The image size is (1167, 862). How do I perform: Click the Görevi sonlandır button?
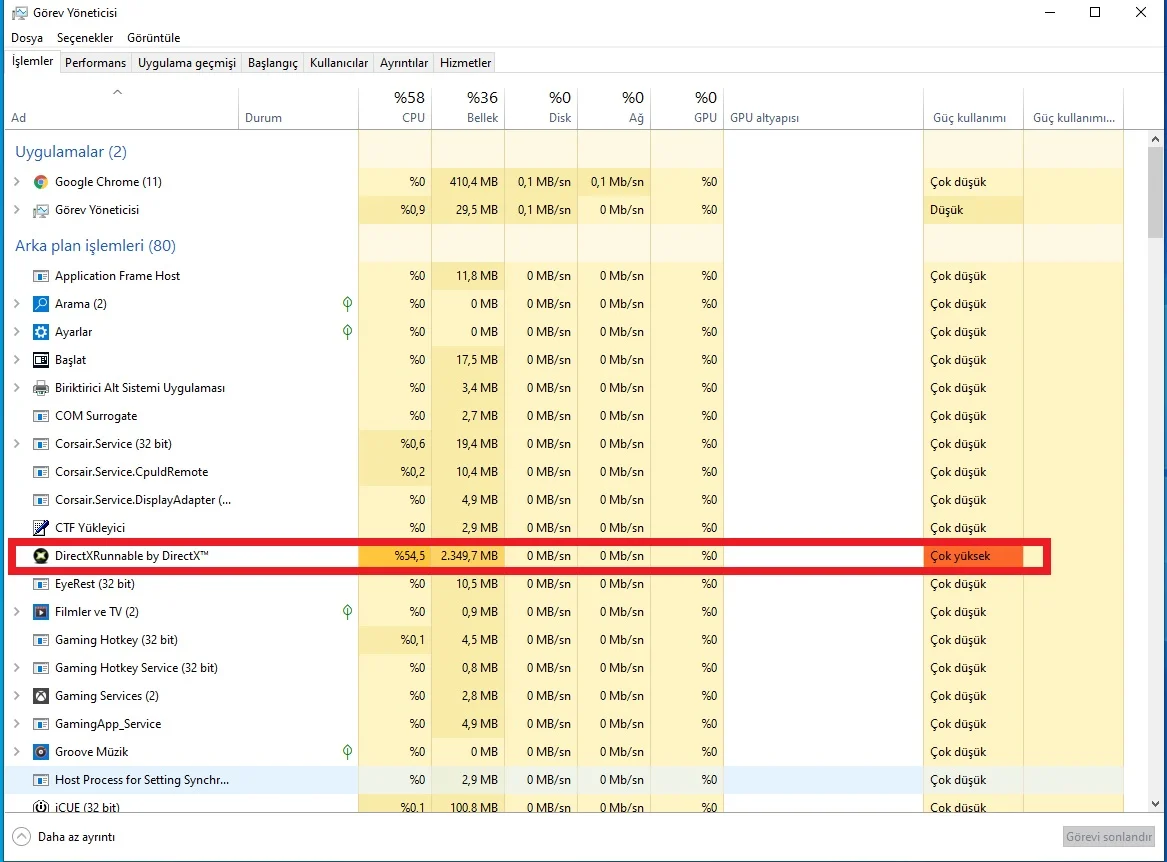pos(1108,837)
